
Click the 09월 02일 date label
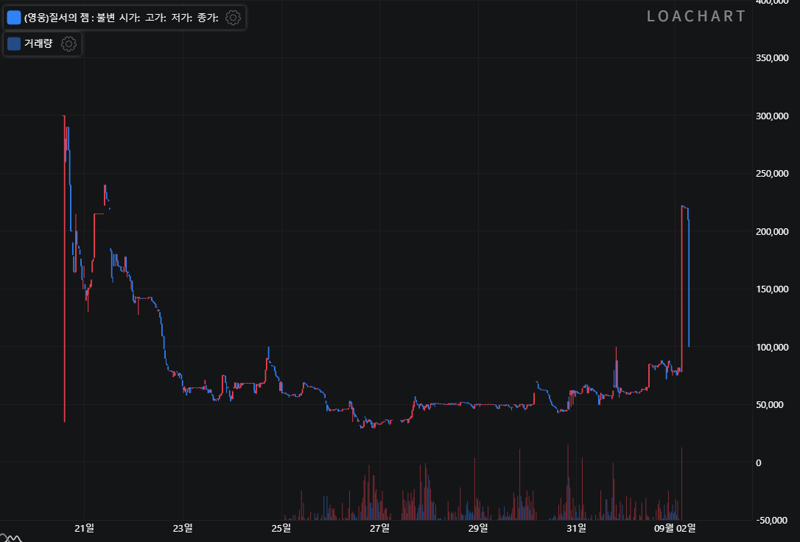point(675,528)
